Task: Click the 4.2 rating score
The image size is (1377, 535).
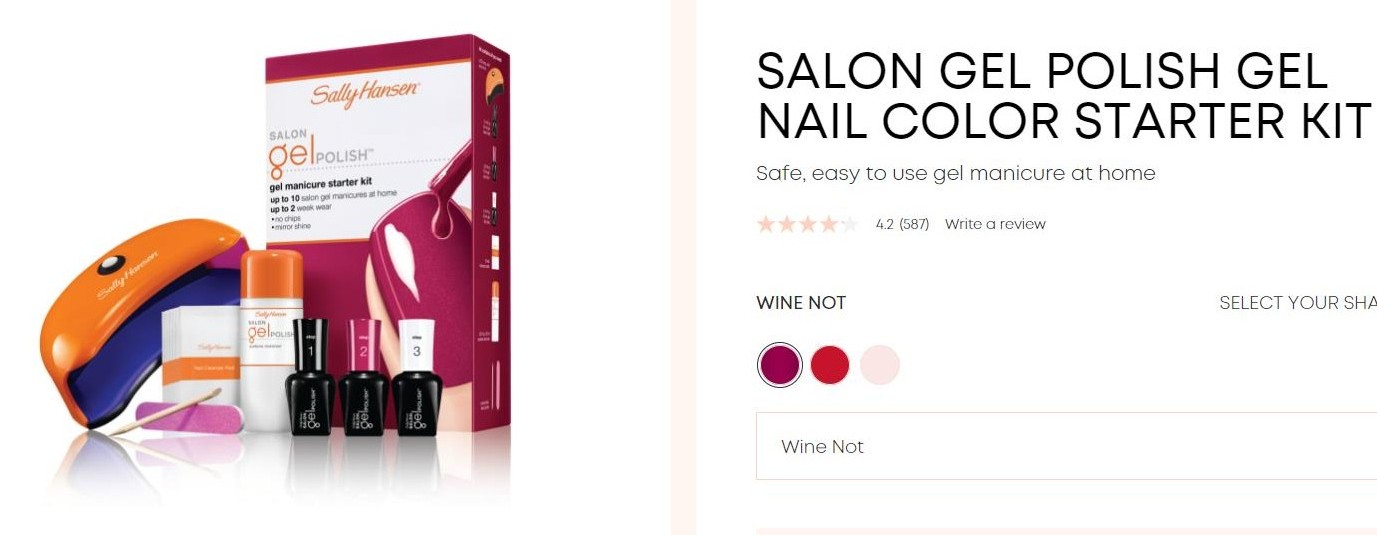Action: (x=884, y=224)
